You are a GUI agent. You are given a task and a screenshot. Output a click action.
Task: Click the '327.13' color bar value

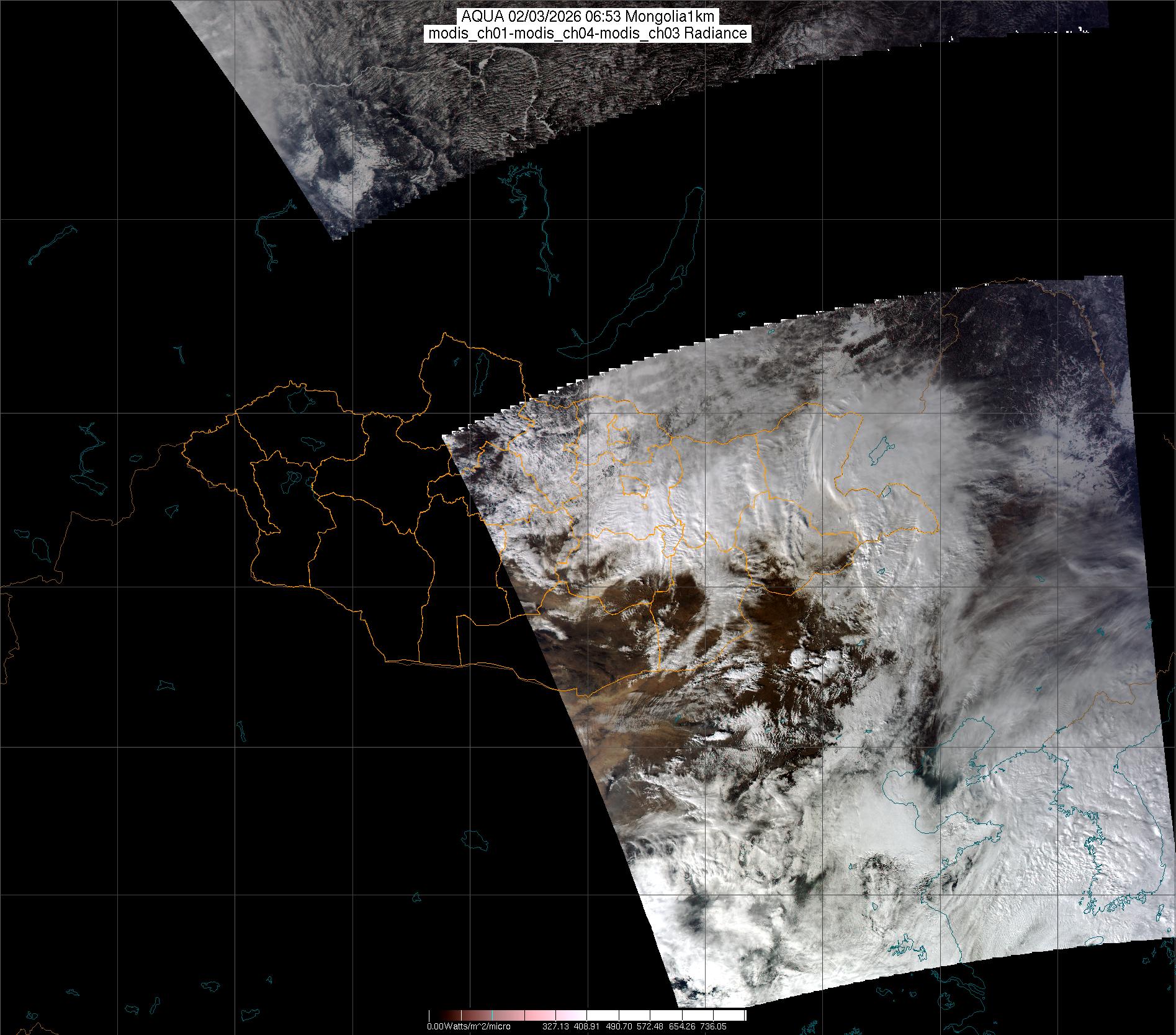click(x=555, y=1027)
